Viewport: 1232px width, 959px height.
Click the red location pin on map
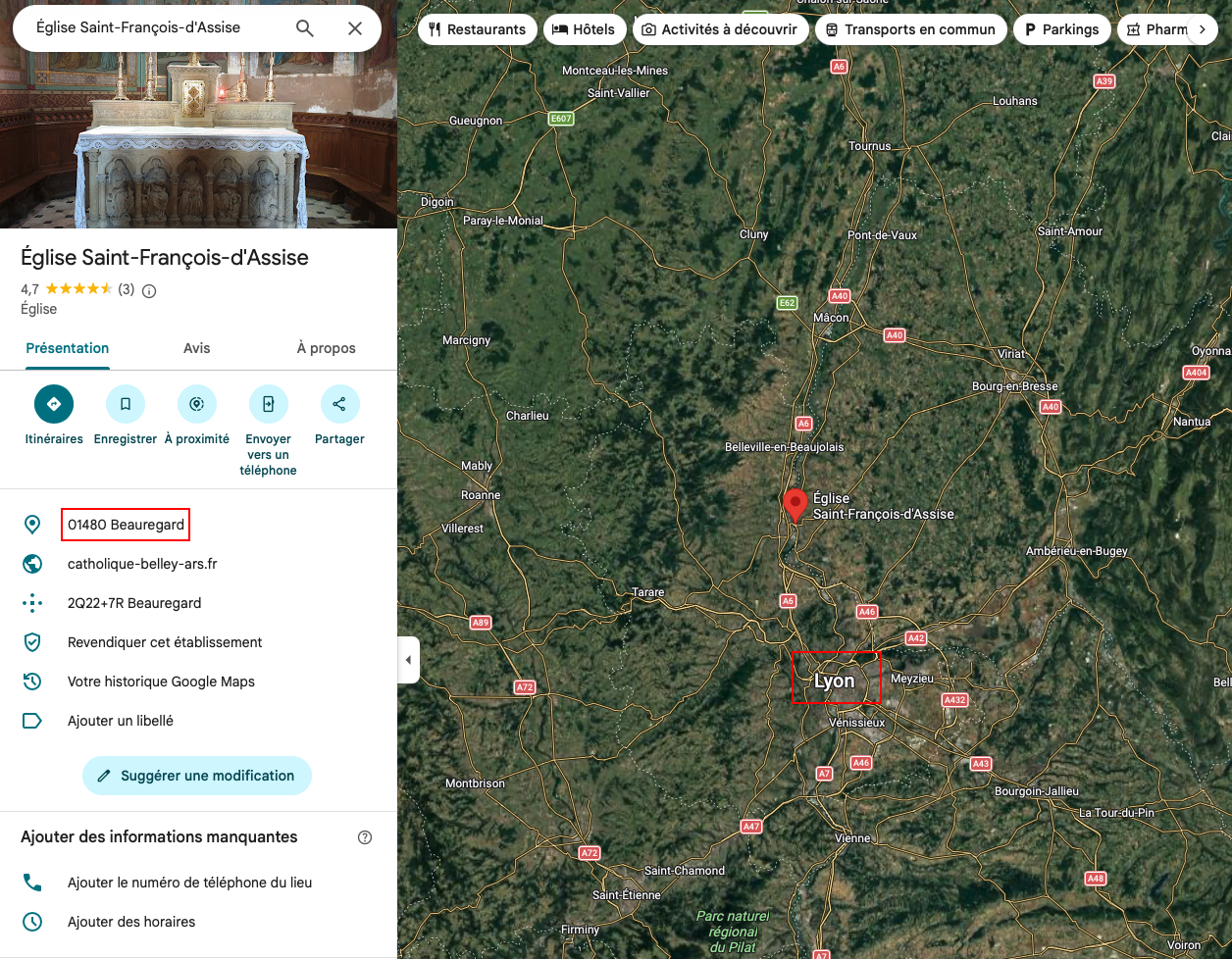coord(795,504)
